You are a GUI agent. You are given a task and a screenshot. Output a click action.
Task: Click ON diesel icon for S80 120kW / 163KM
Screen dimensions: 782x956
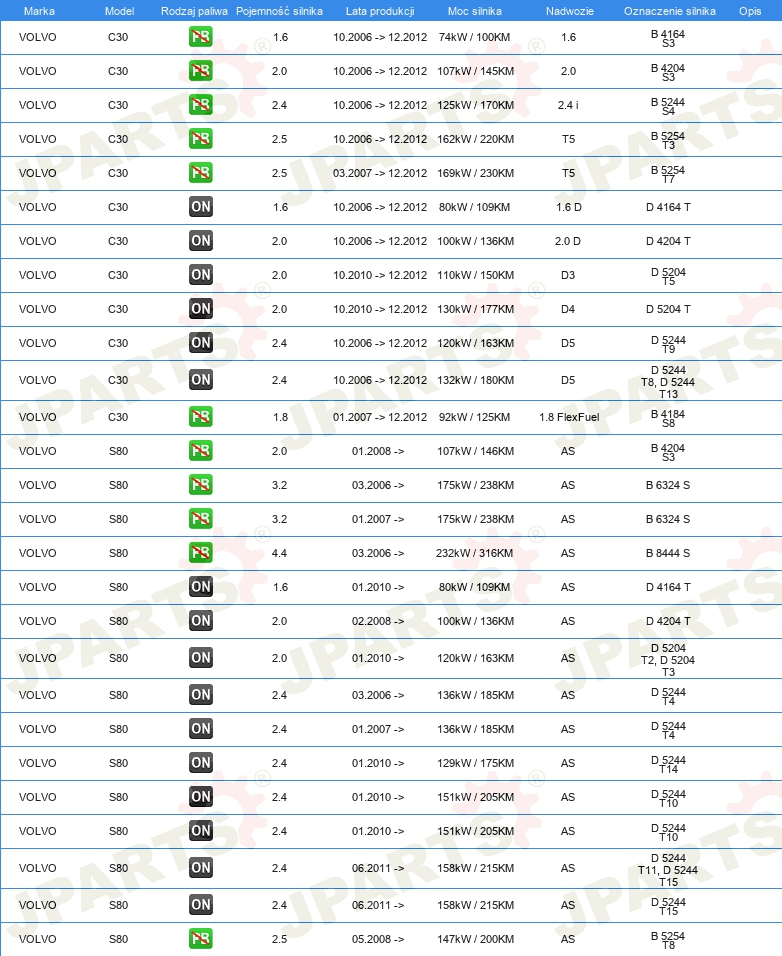201,658
